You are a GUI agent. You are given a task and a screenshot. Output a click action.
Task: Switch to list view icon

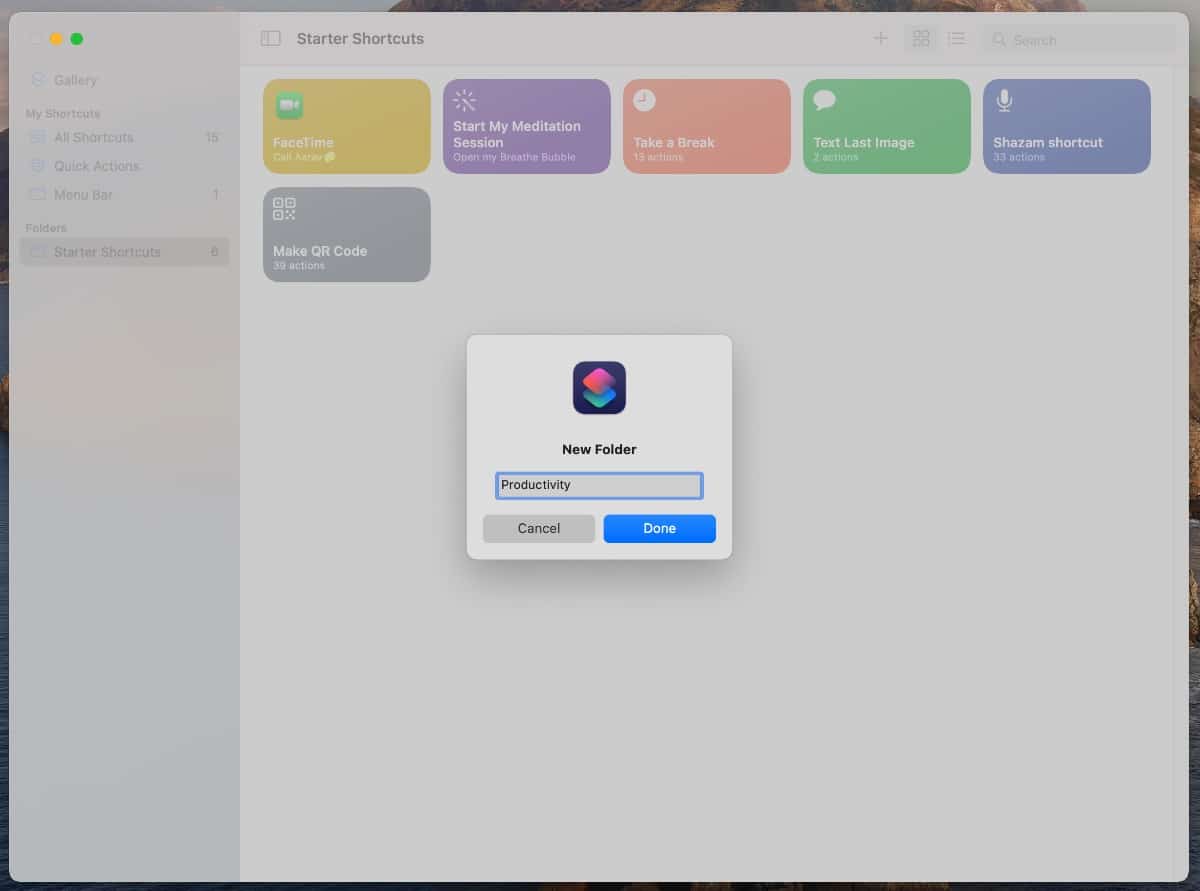tap(956, 38)
